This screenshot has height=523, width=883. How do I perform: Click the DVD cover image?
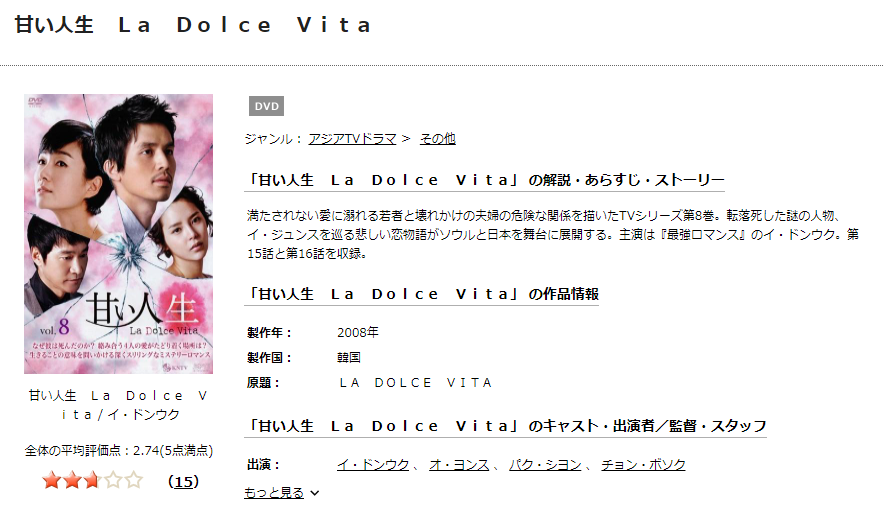[118, 234]
